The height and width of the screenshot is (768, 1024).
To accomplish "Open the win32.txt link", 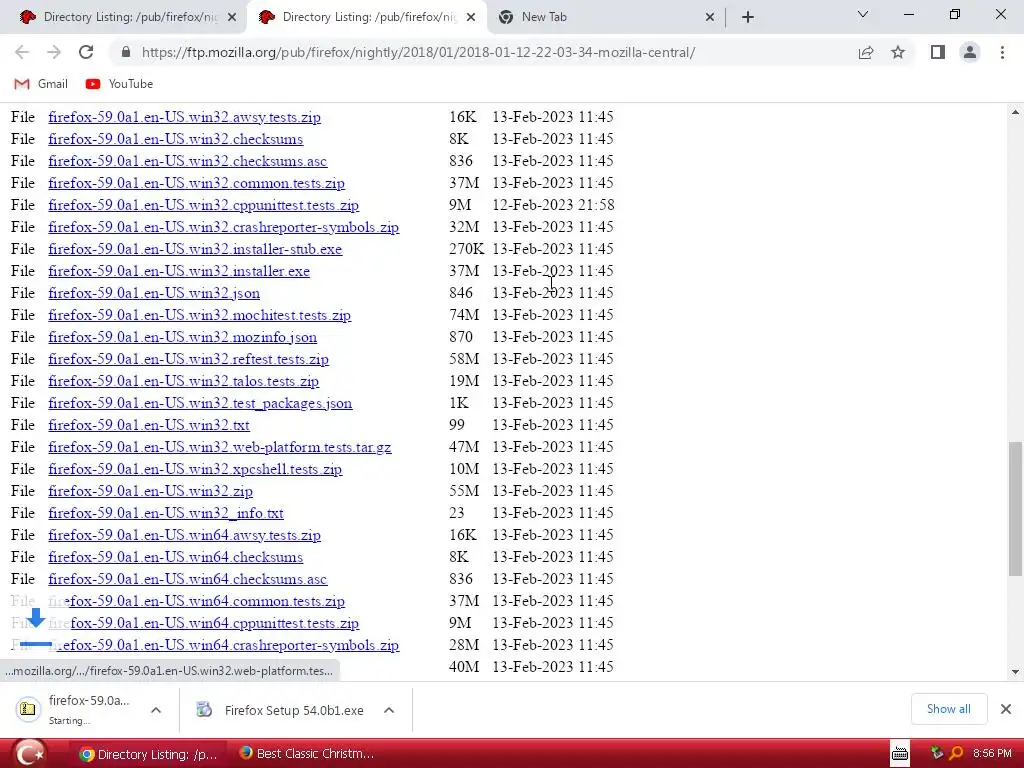I will click(149, 425).
